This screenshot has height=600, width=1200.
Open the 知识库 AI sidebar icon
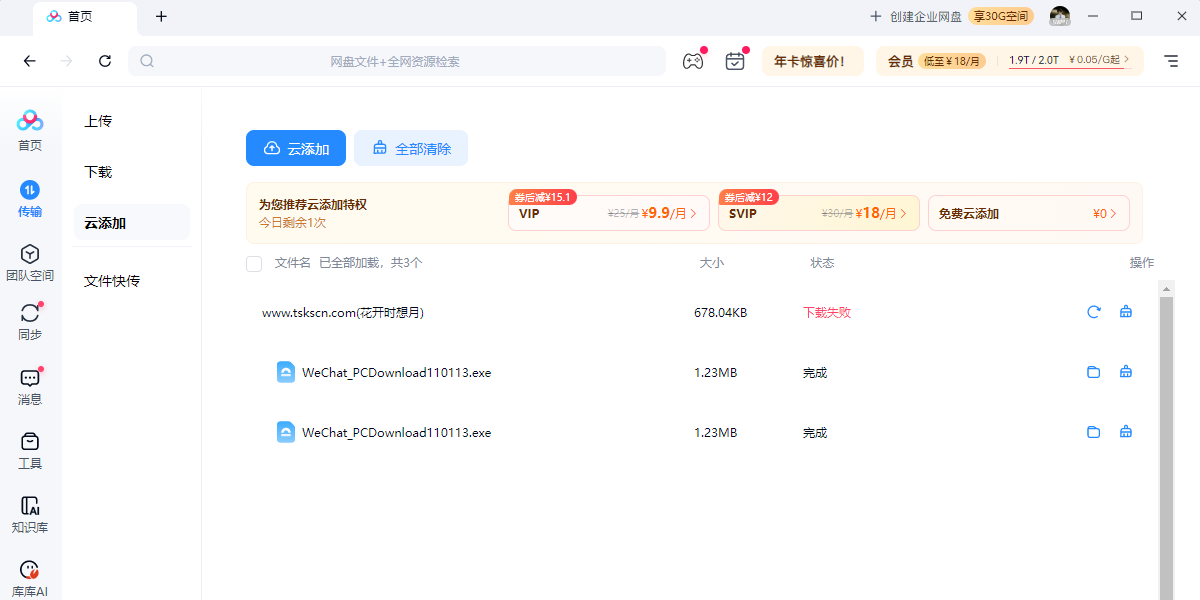coord(30,515)
